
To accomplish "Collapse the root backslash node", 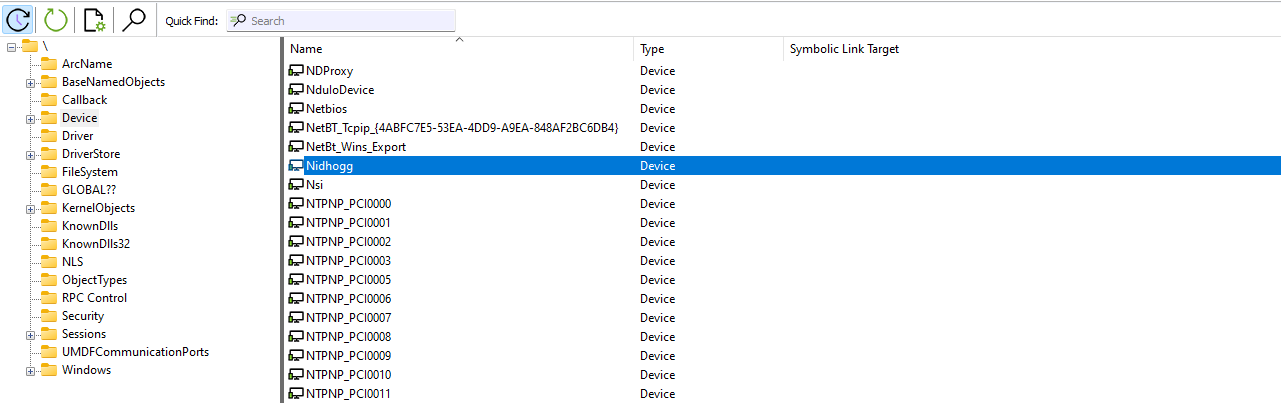I will (11, 46).
